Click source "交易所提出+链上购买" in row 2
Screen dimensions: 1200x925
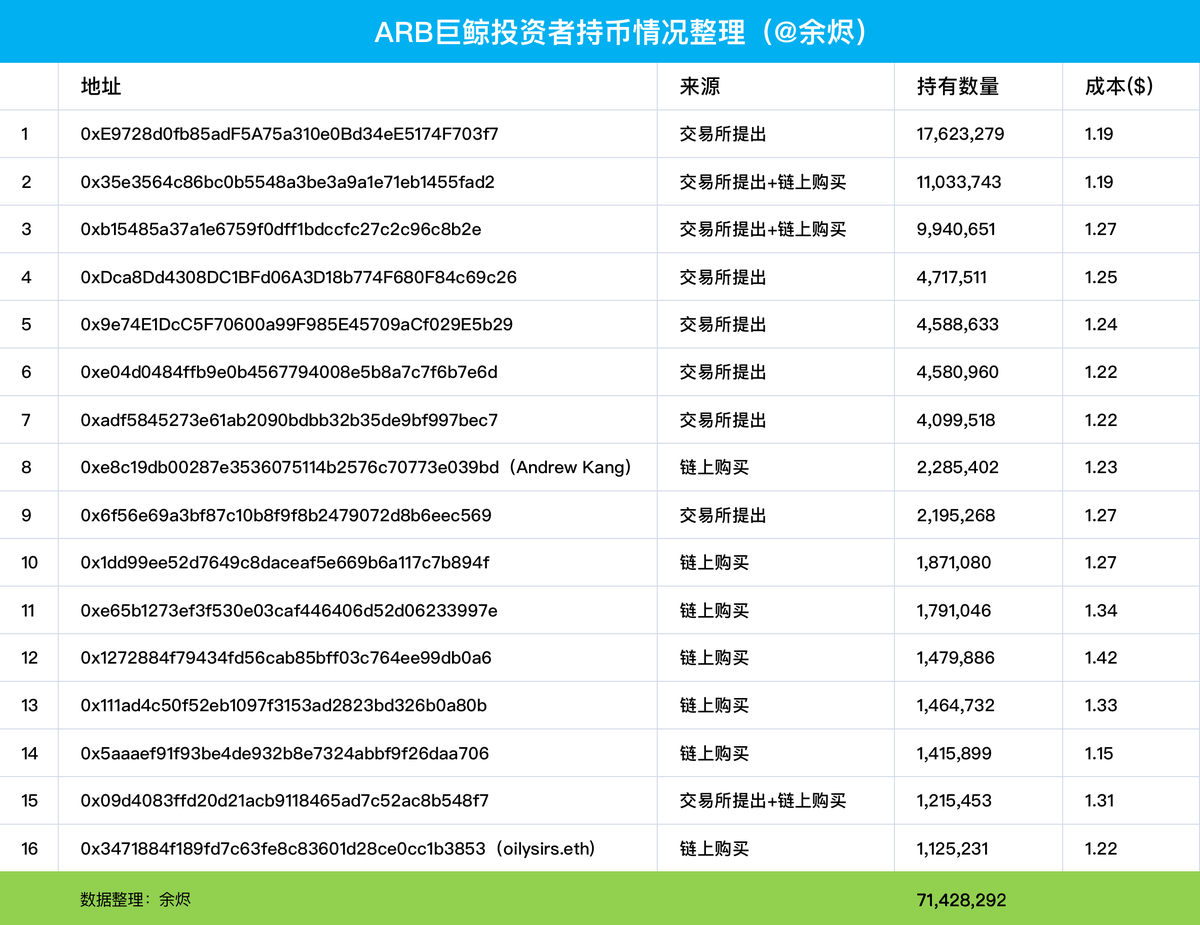click(x=763, y=182)
